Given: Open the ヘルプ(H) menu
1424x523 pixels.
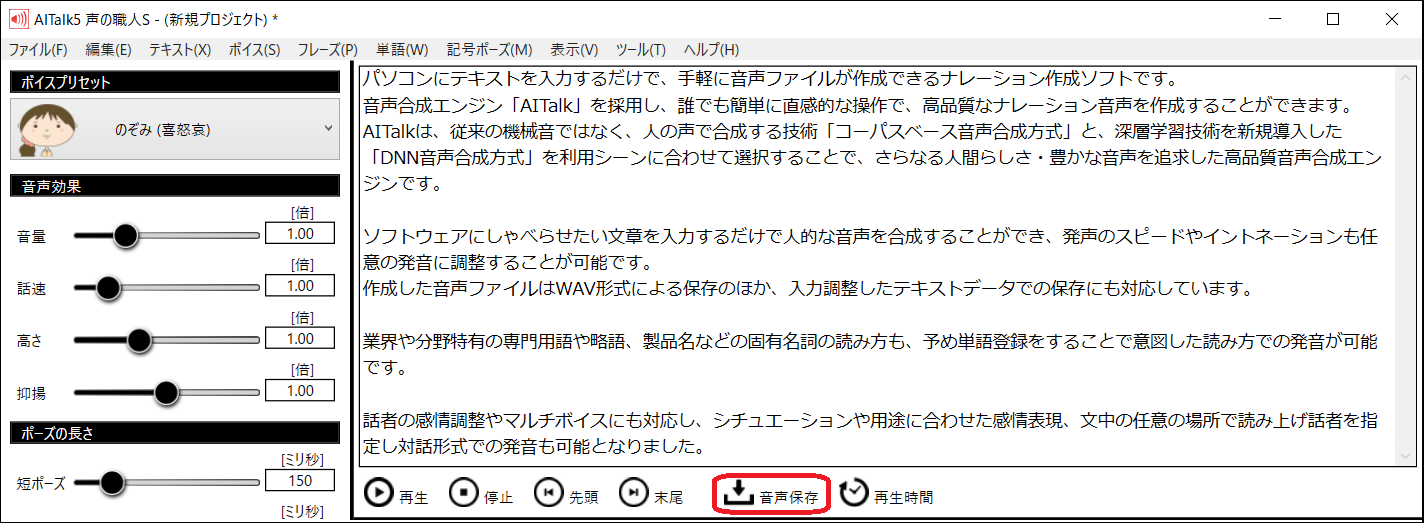Looking at the screenshot, I should click(x=711, y=49).
